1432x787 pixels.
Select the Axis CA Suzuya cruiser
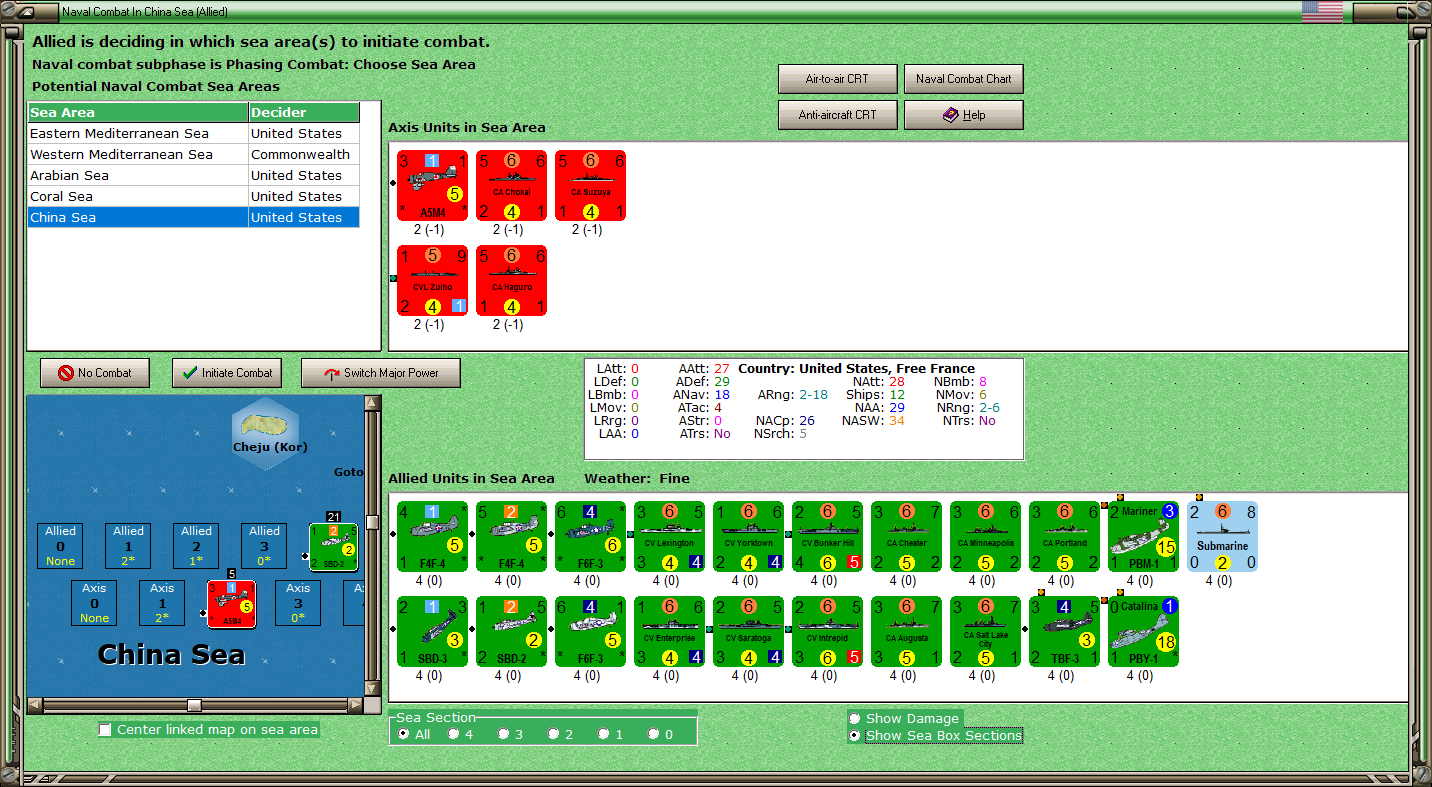(x=590, y=185)
